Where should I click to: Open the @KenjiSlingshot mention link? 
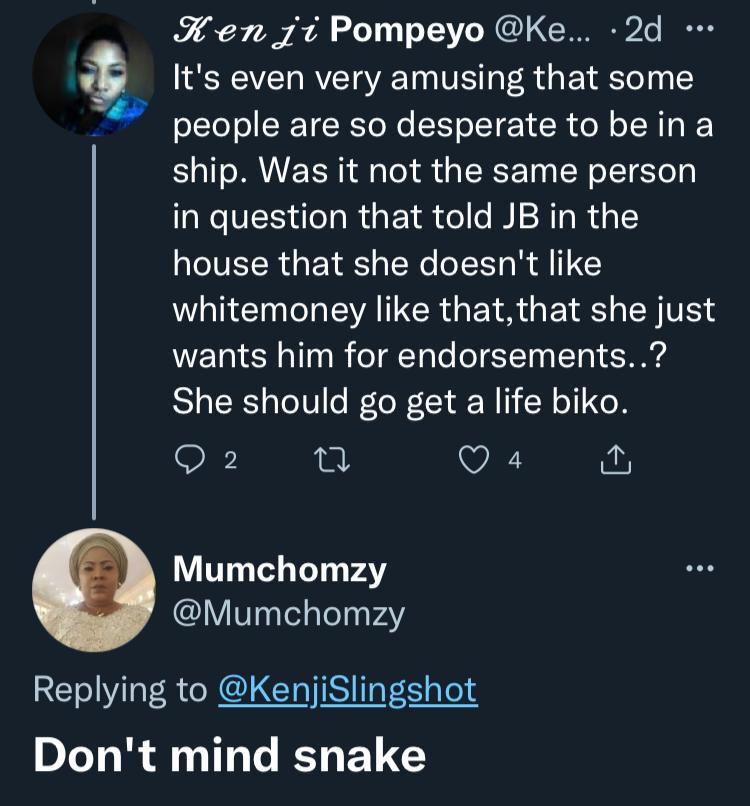[348, 690]
